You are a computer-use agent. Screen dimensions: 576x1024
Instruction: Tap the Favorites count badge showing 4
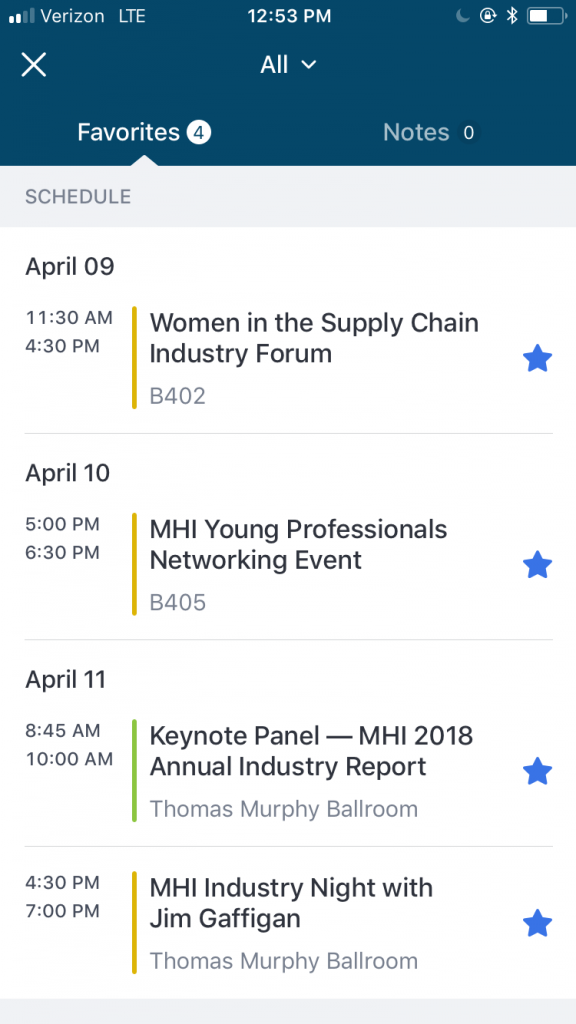[x=199, y=131]
